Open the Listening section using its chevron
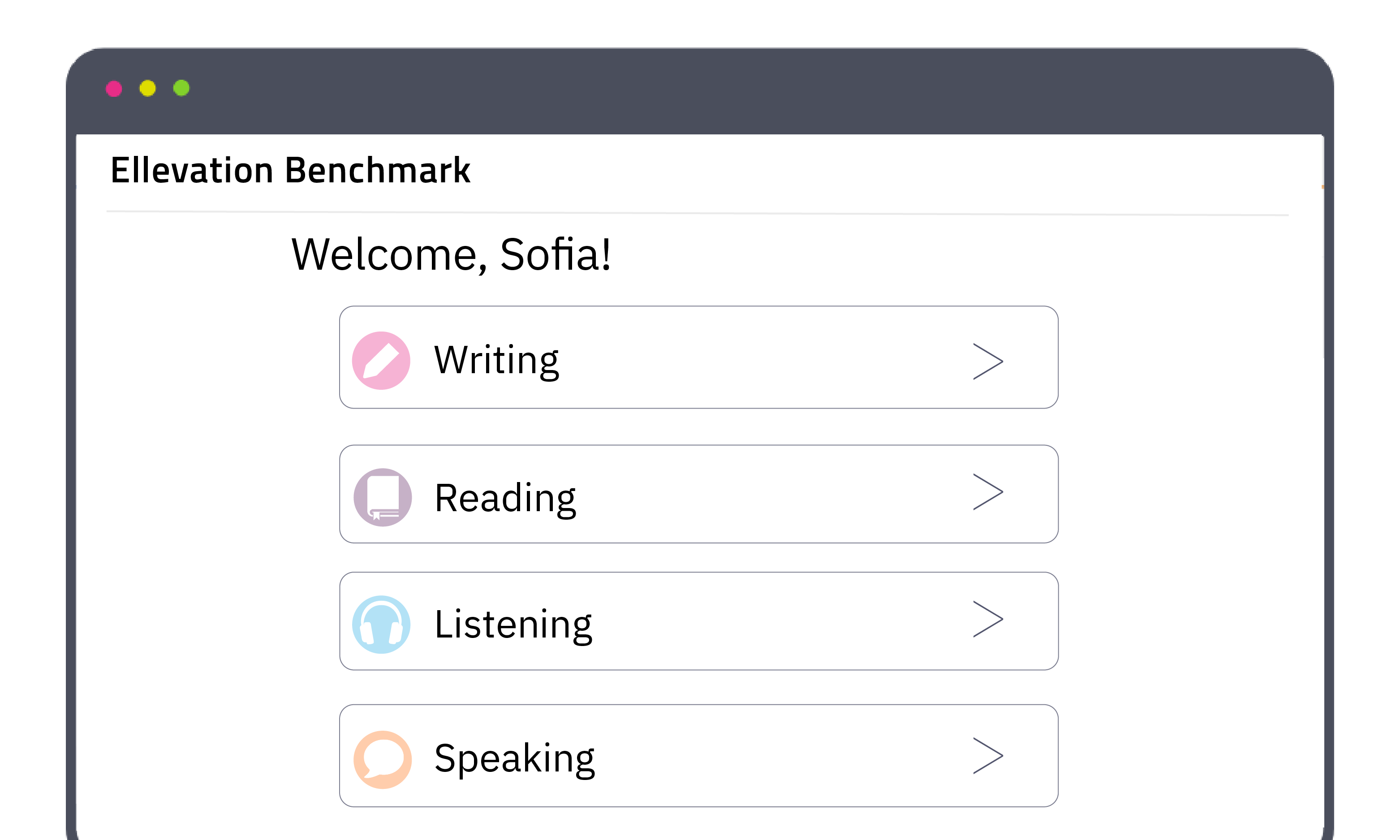The height and width of the screenshot is (840, 1400). [987, 619]
